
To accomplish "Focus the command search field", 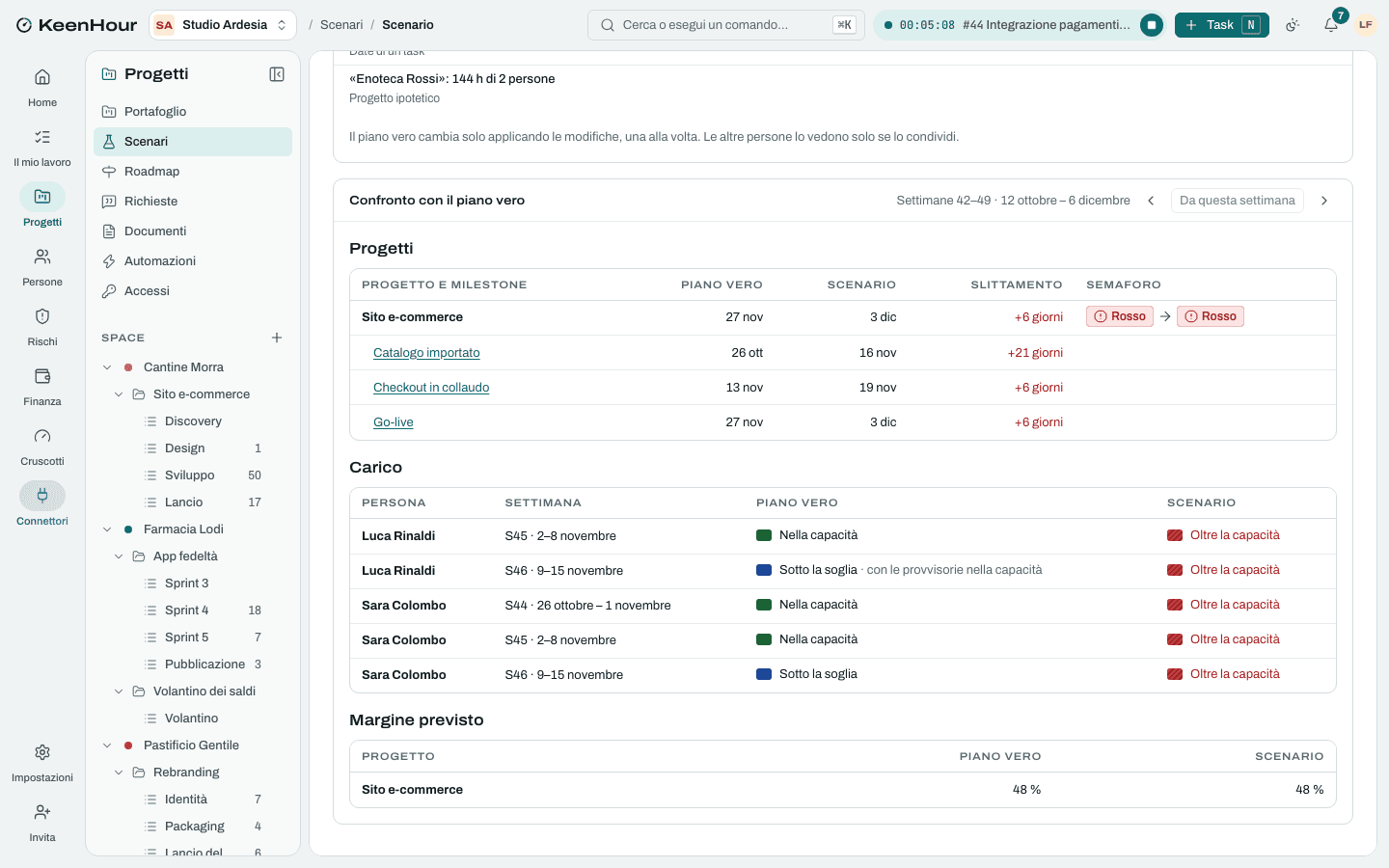I will point(726,25).
